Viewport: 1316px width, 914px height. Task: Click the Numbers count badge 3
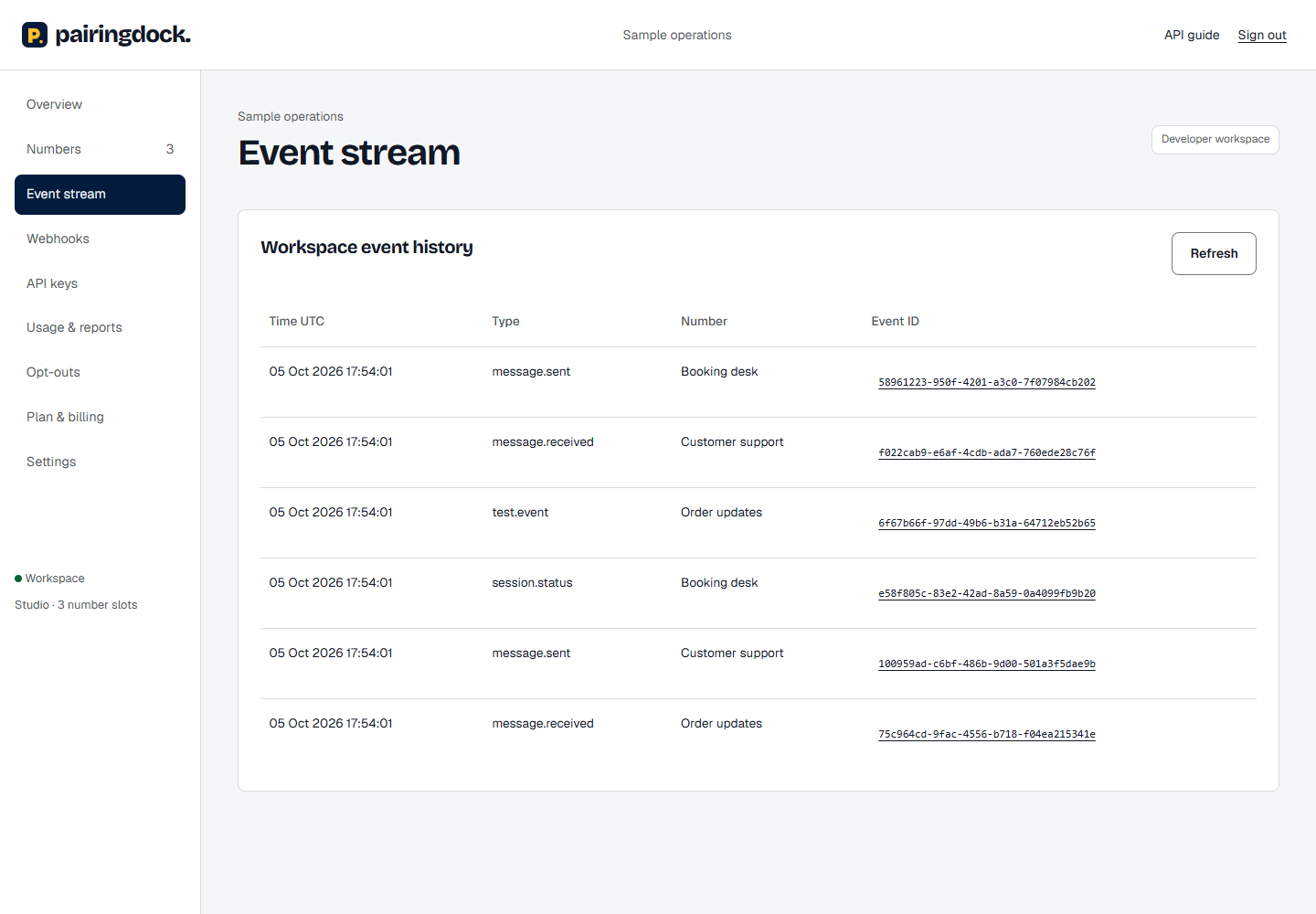[170, 149]
